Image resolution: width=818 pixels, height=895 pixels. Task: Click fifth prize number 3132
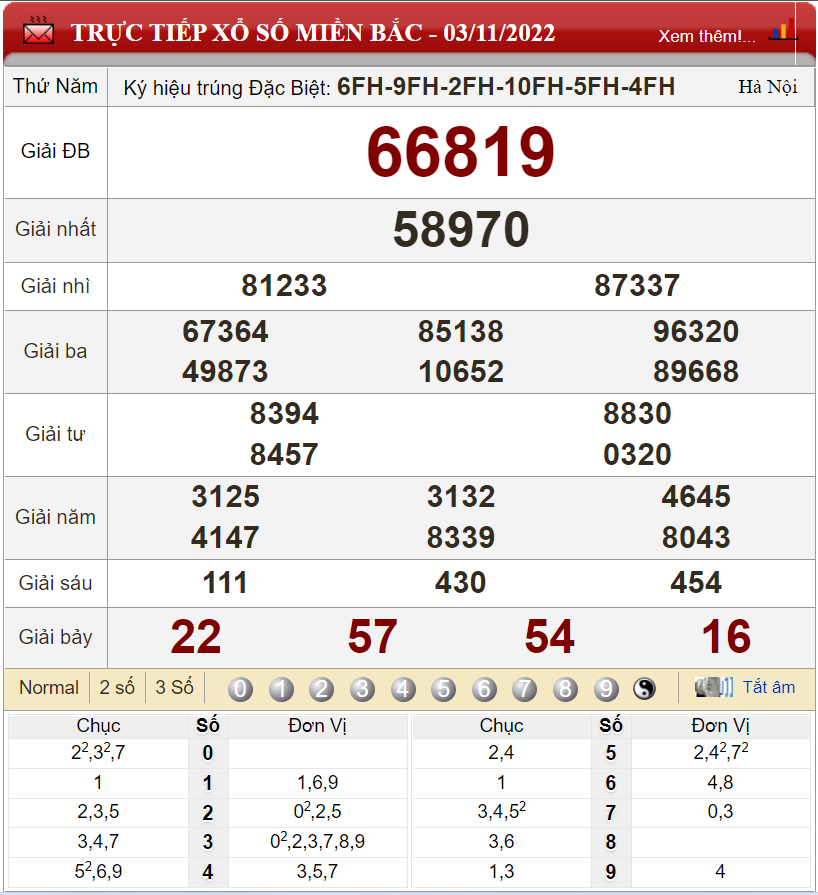(x=461, y=497)
